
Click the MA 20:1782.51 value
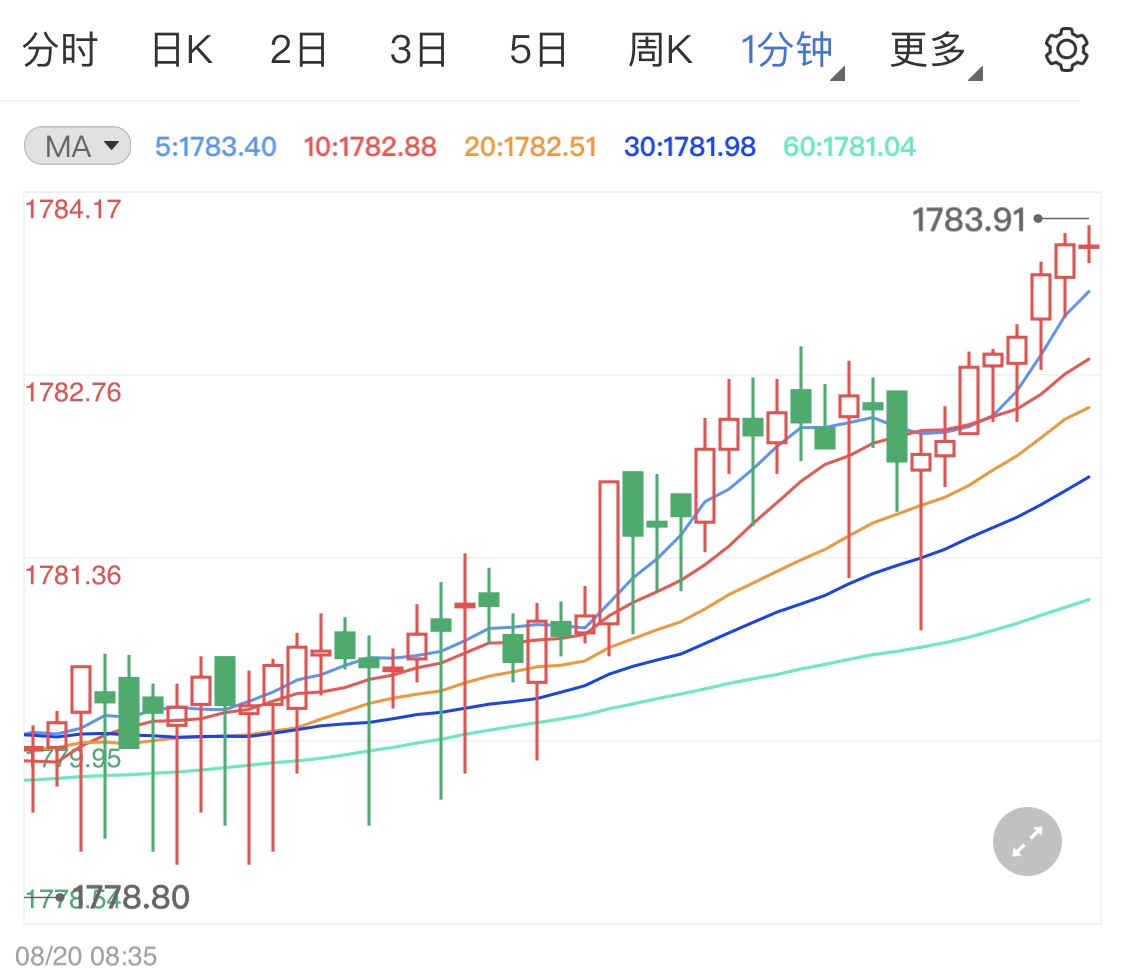(x=530, y=146)
